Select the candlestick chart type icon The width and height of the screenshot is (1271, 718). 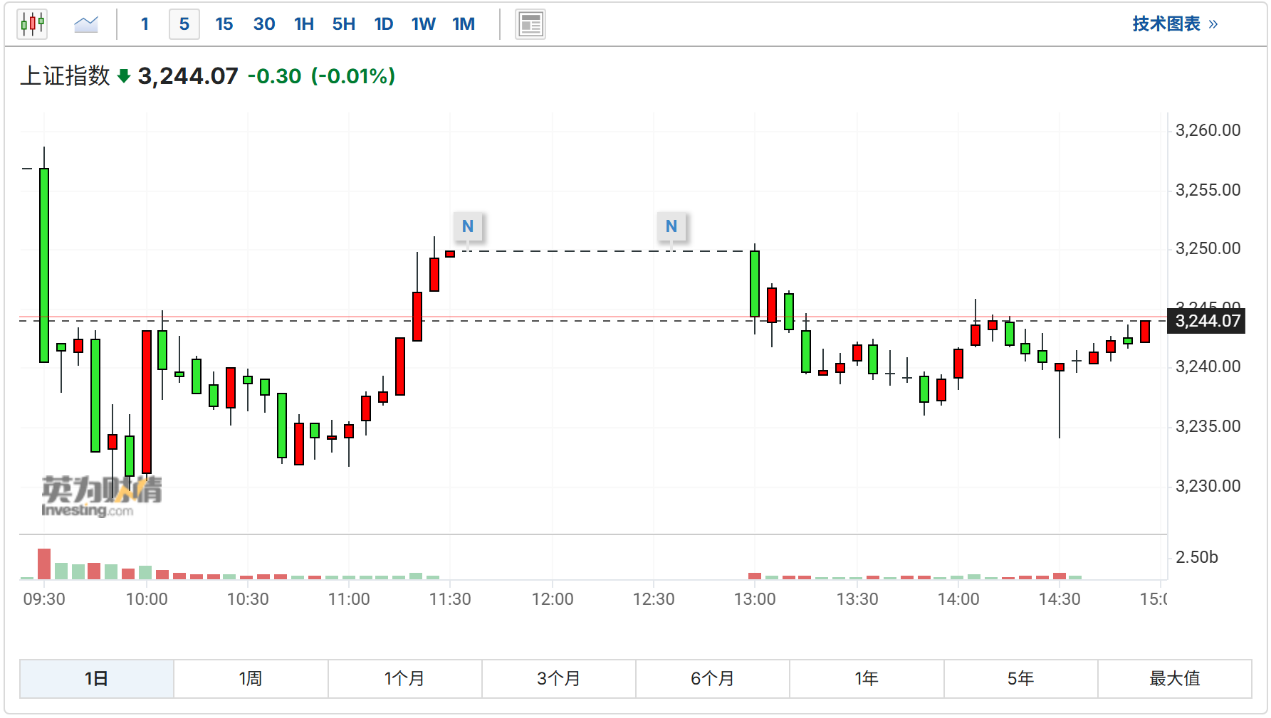32,23
